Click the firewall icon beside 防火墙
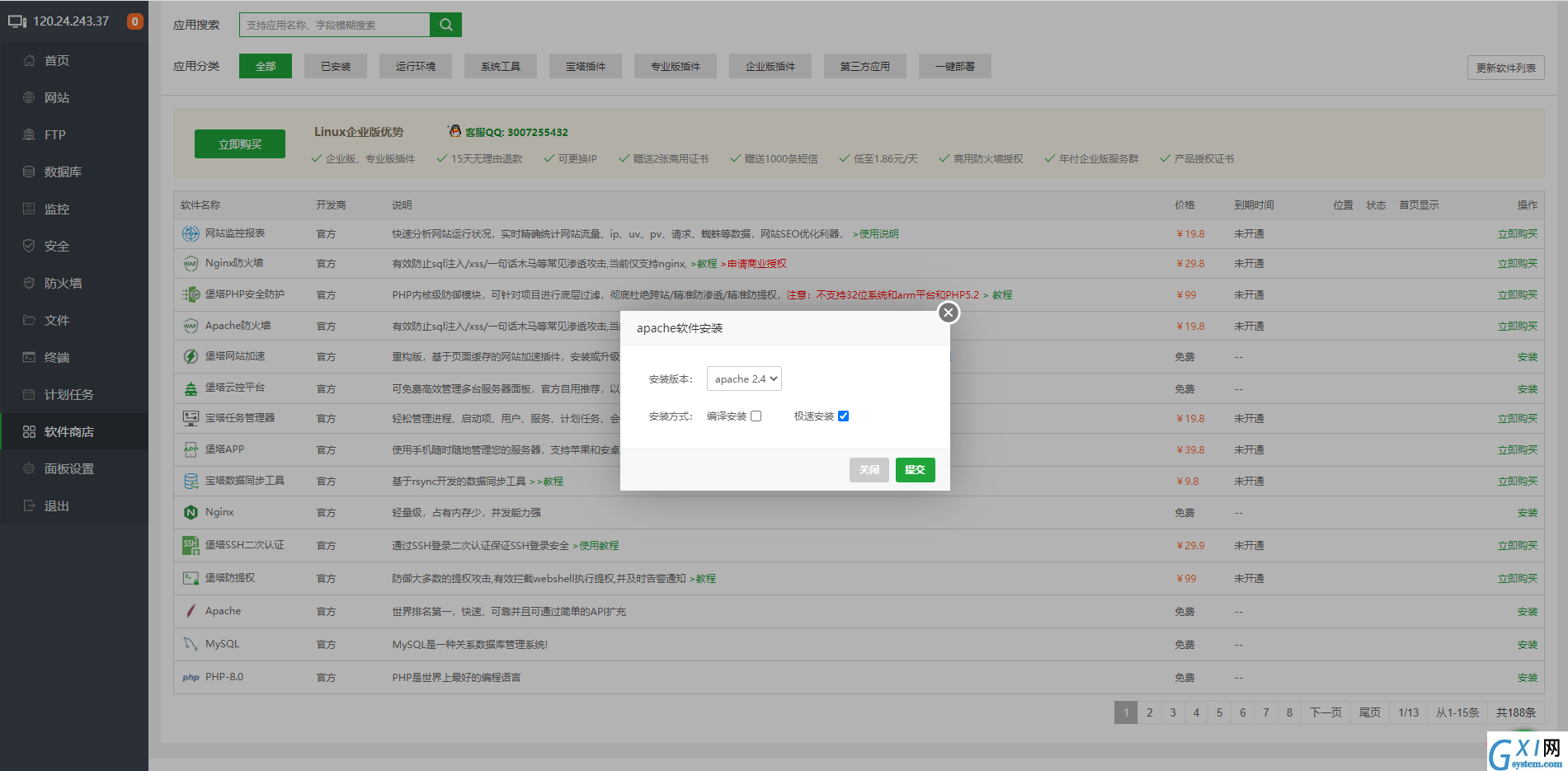This screenshot has height=771, width=1568. pyautogui.click(x=29, y=283)
